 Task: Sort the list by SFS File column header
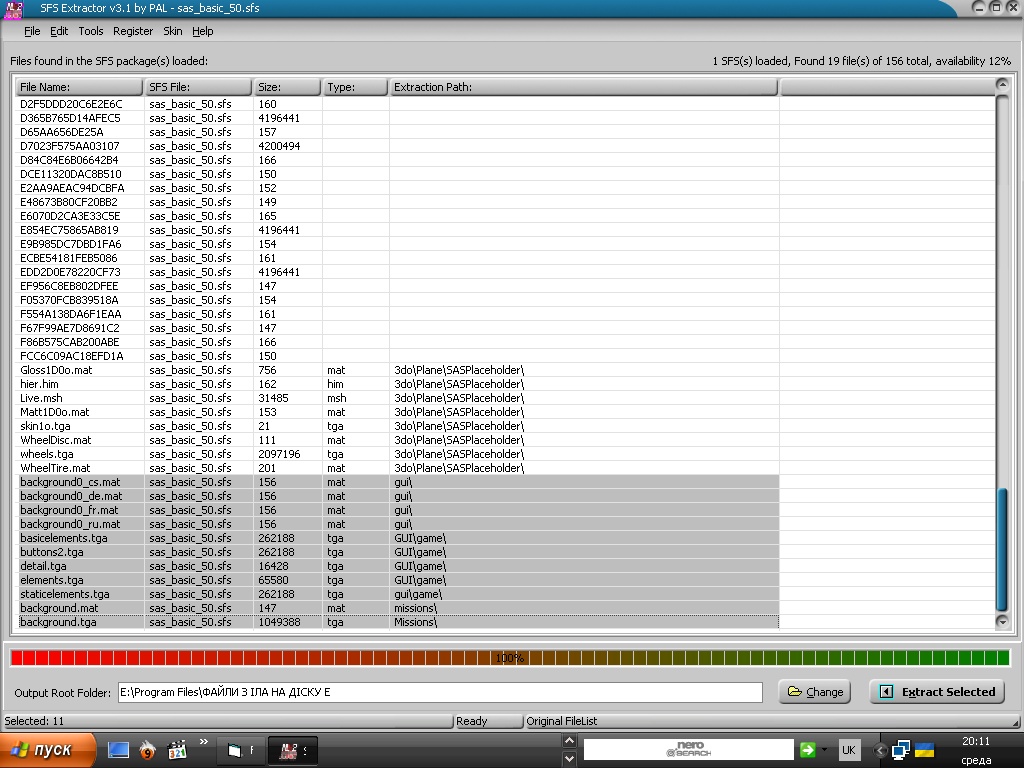point(198,87)
